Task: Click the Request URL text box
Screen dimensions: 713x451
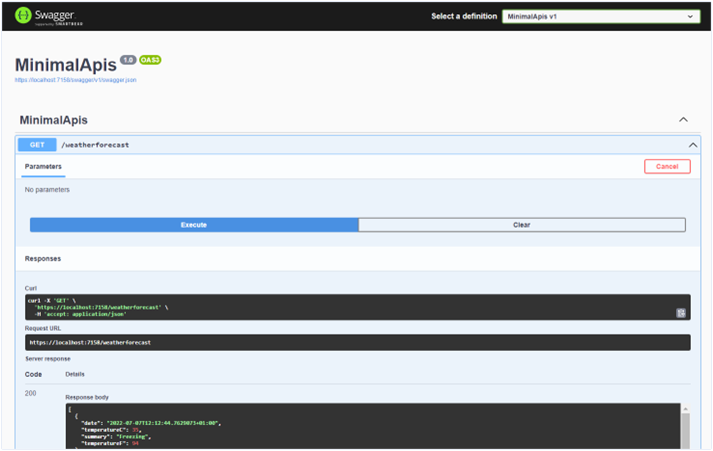Action: [x=357, y=342]
